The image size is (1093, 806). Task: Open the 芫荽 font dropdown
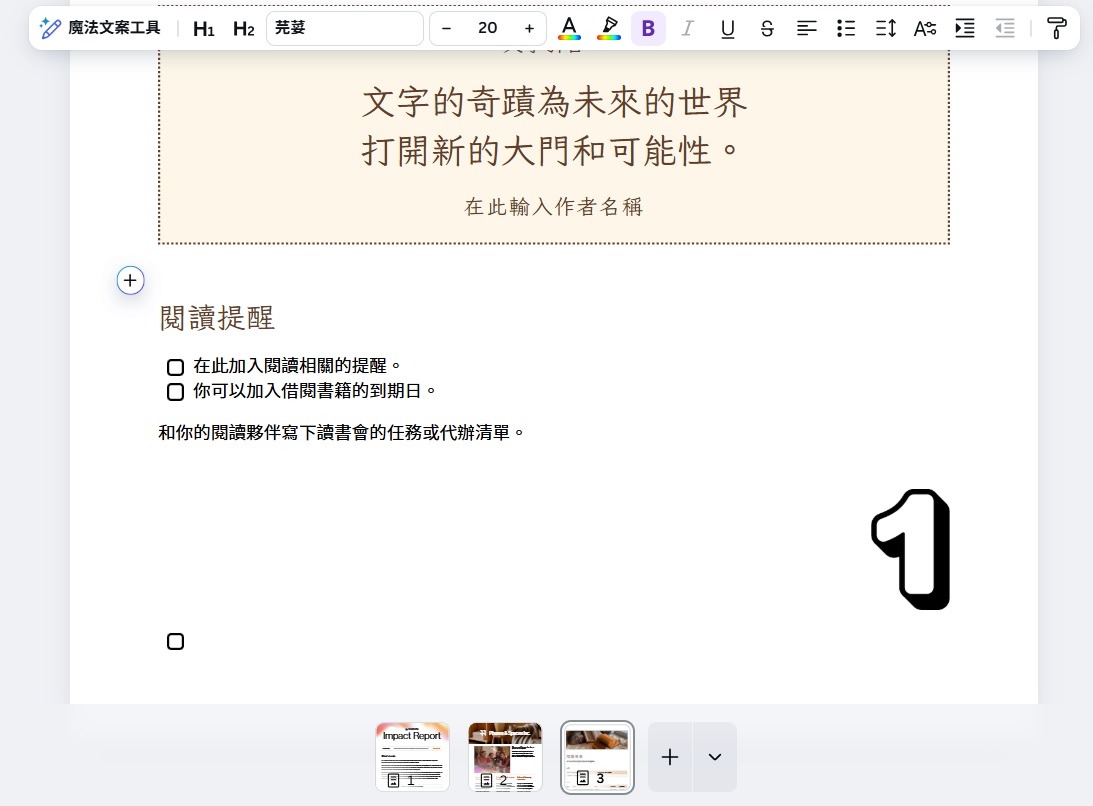click(x=345, y=28)
